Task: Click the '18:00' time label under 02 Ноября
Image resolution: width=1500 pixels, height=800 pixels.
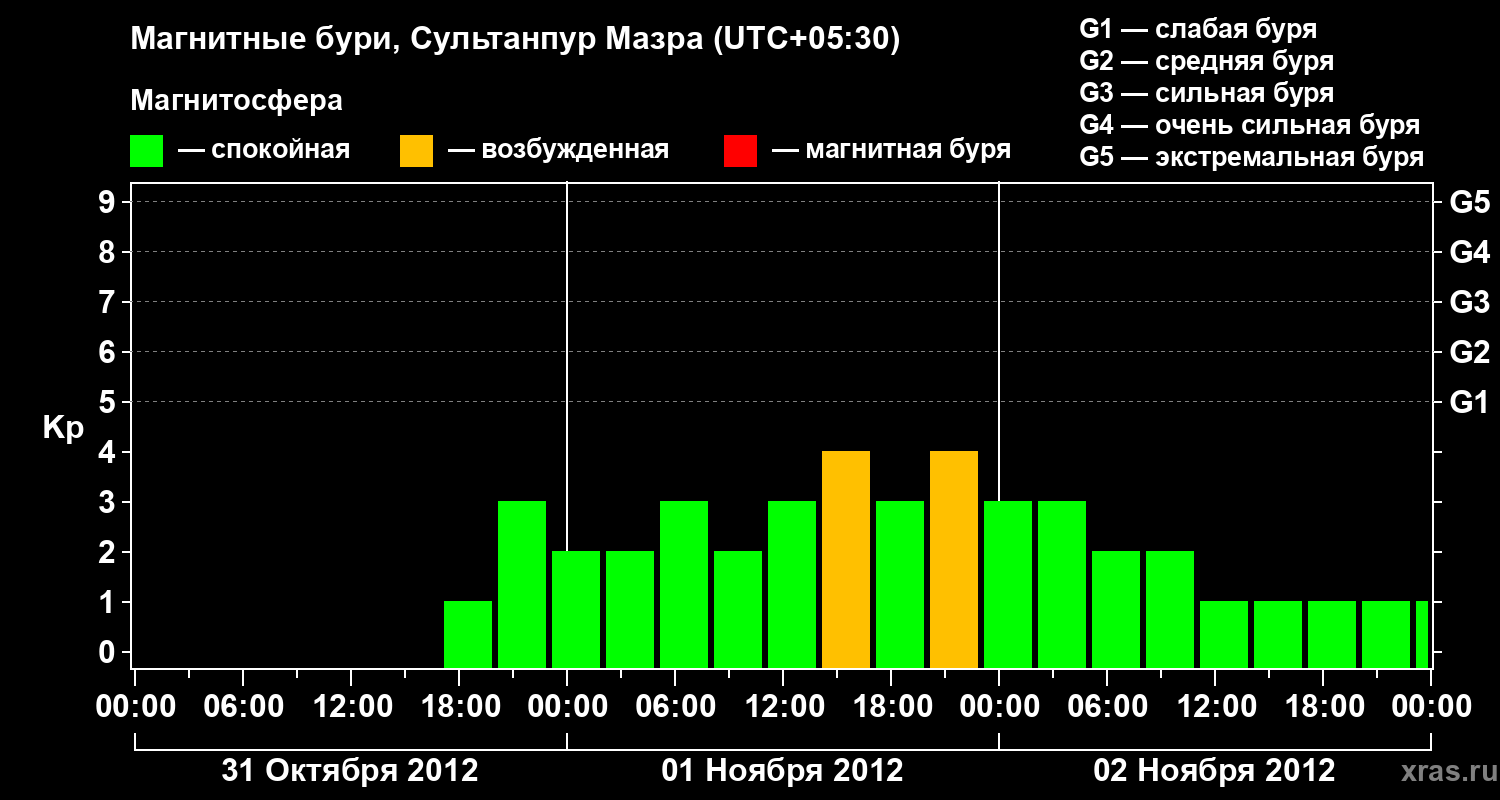Action: pos(1324,707)
